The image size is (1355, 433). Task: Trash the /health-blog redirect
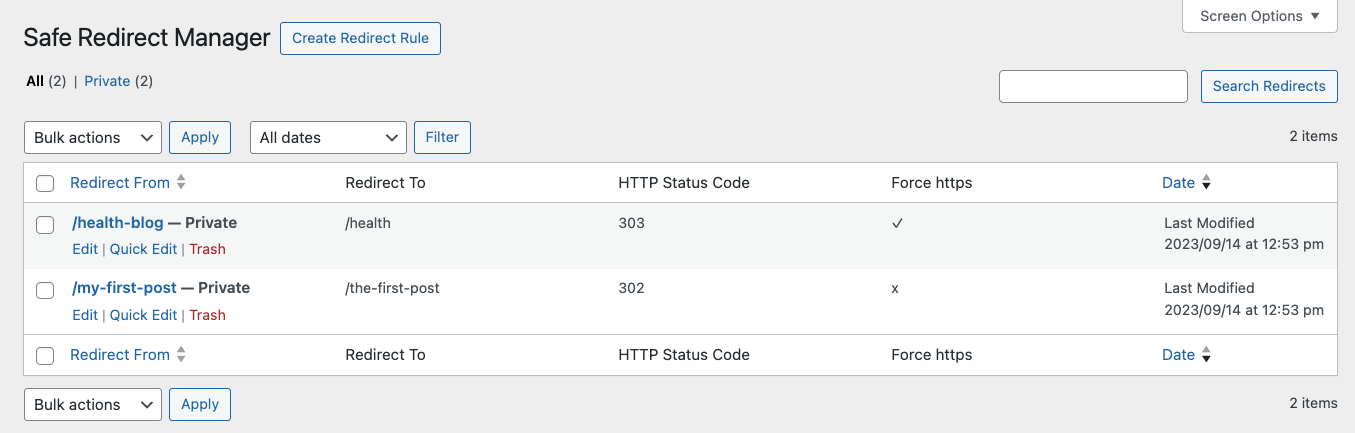pos(207,249)
